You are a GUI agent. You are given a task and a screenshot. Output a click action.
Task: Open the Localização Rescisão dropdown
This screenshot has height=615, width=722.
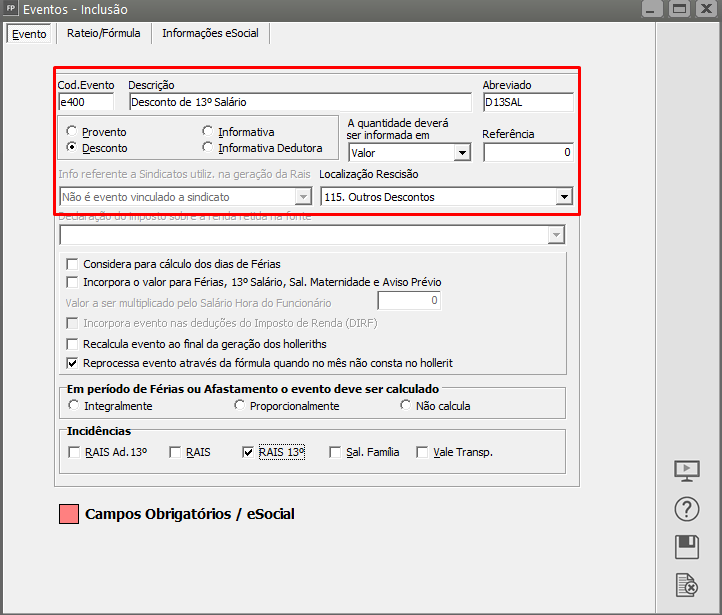tap(564, 198)
